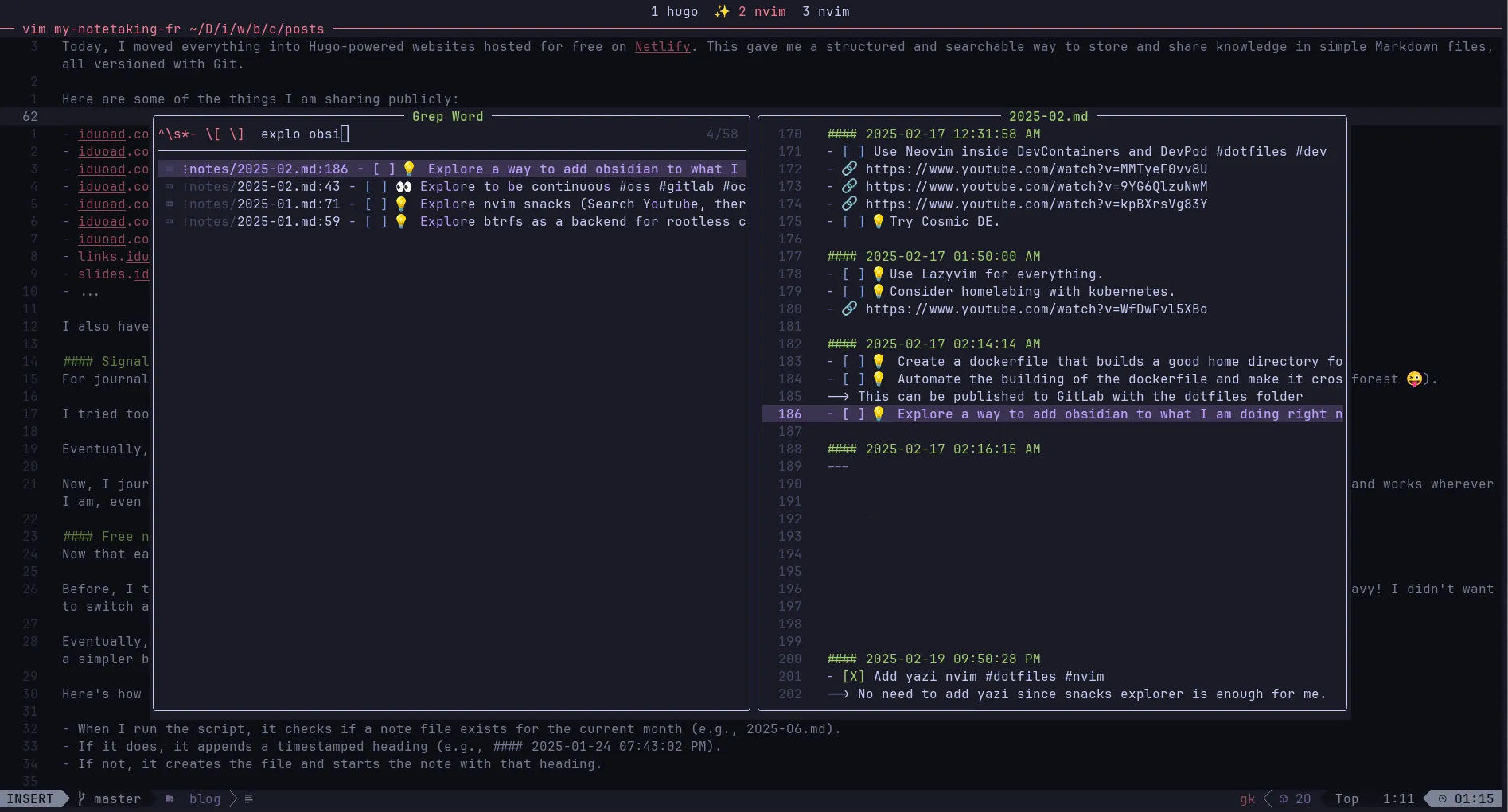Uncheck the [X] box for 'Add yazi nvim'
The width and height of the screenshot is (1508, 812).
pyautogui.click(x=854, y=676)
